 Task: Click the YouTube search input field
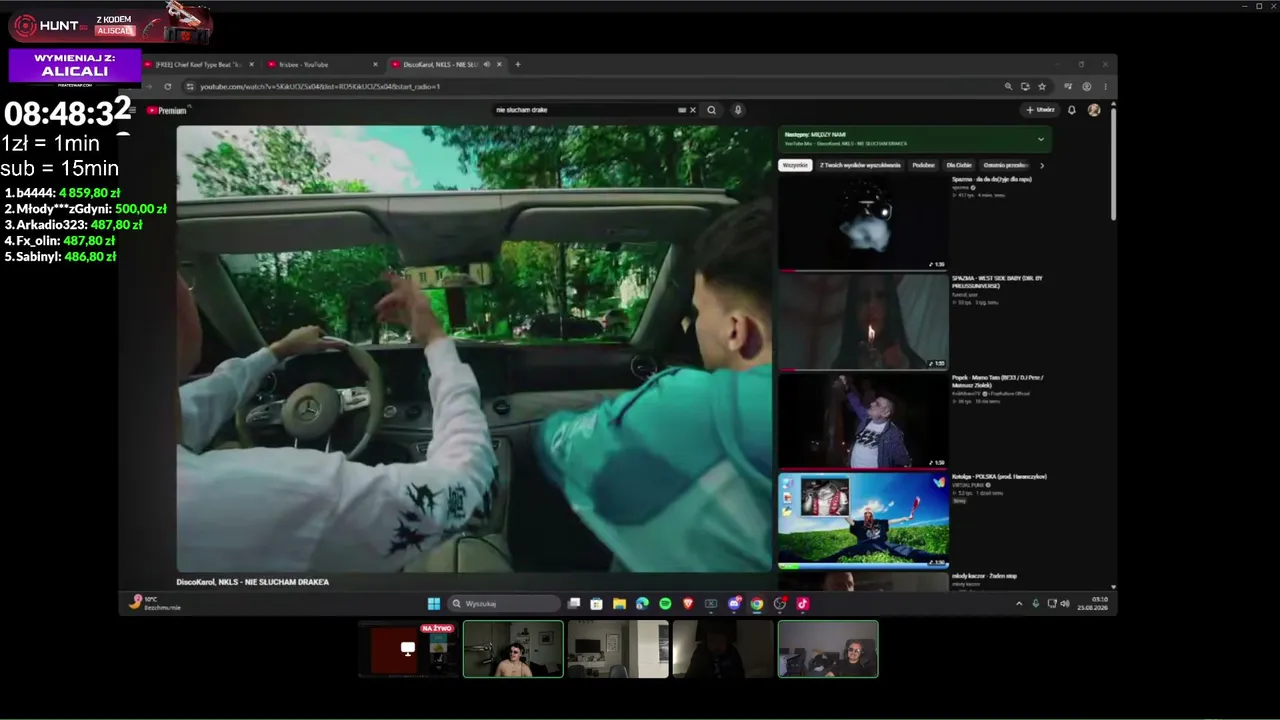[588, 110]
